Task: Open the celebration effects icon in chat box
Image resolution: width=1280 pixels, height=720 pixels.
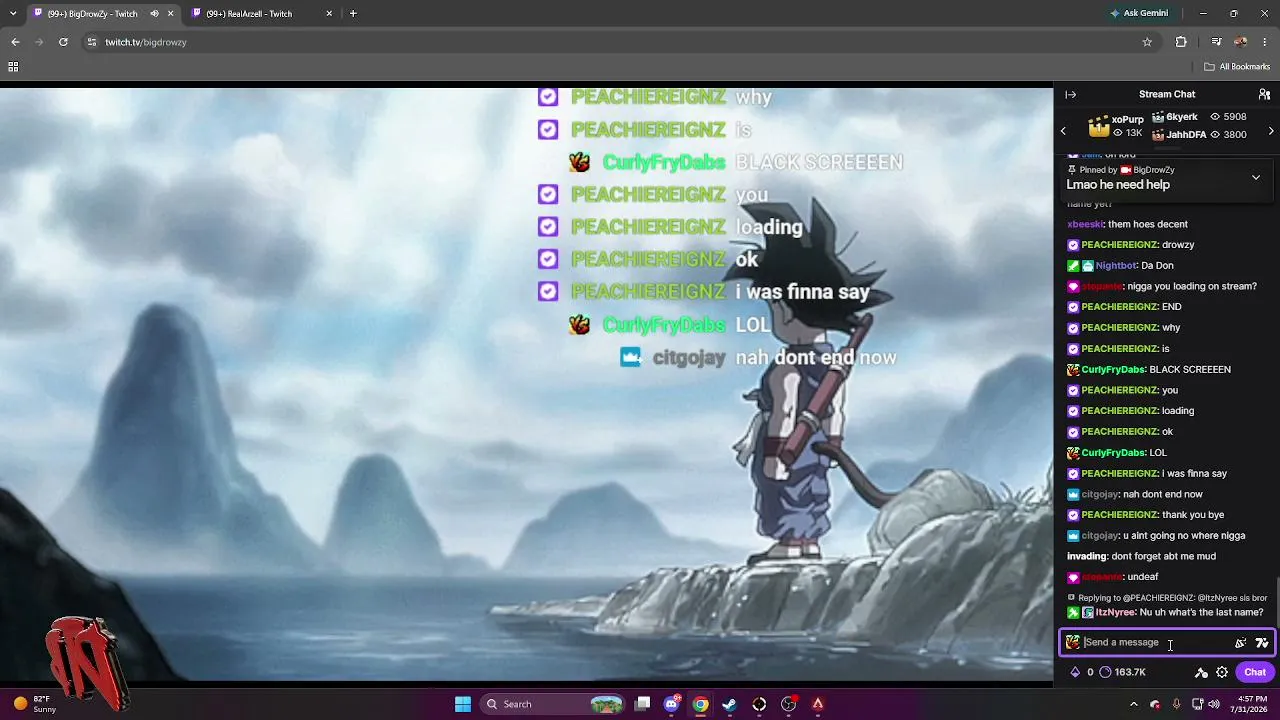Action: coord(1241,643)
